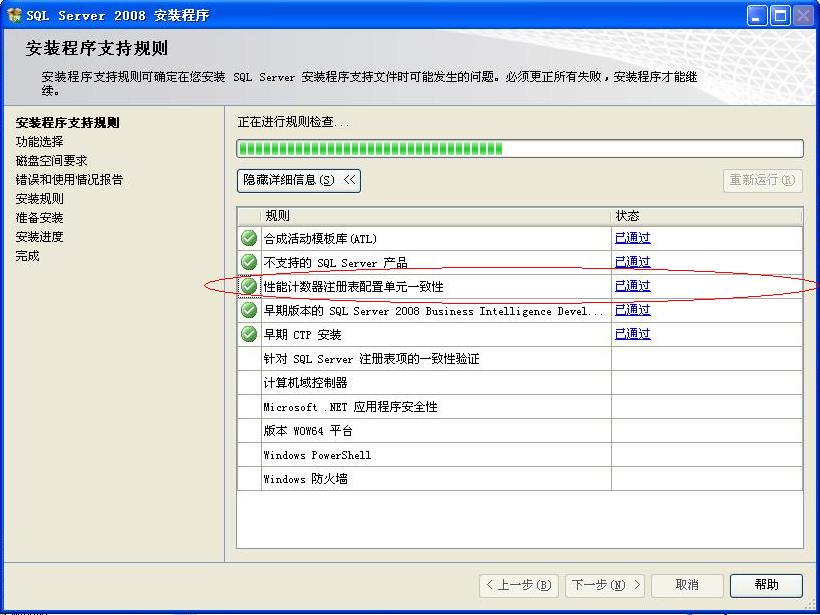
Task: Select the 合成活动模板库(ATL) rule text
Action: 320,239
